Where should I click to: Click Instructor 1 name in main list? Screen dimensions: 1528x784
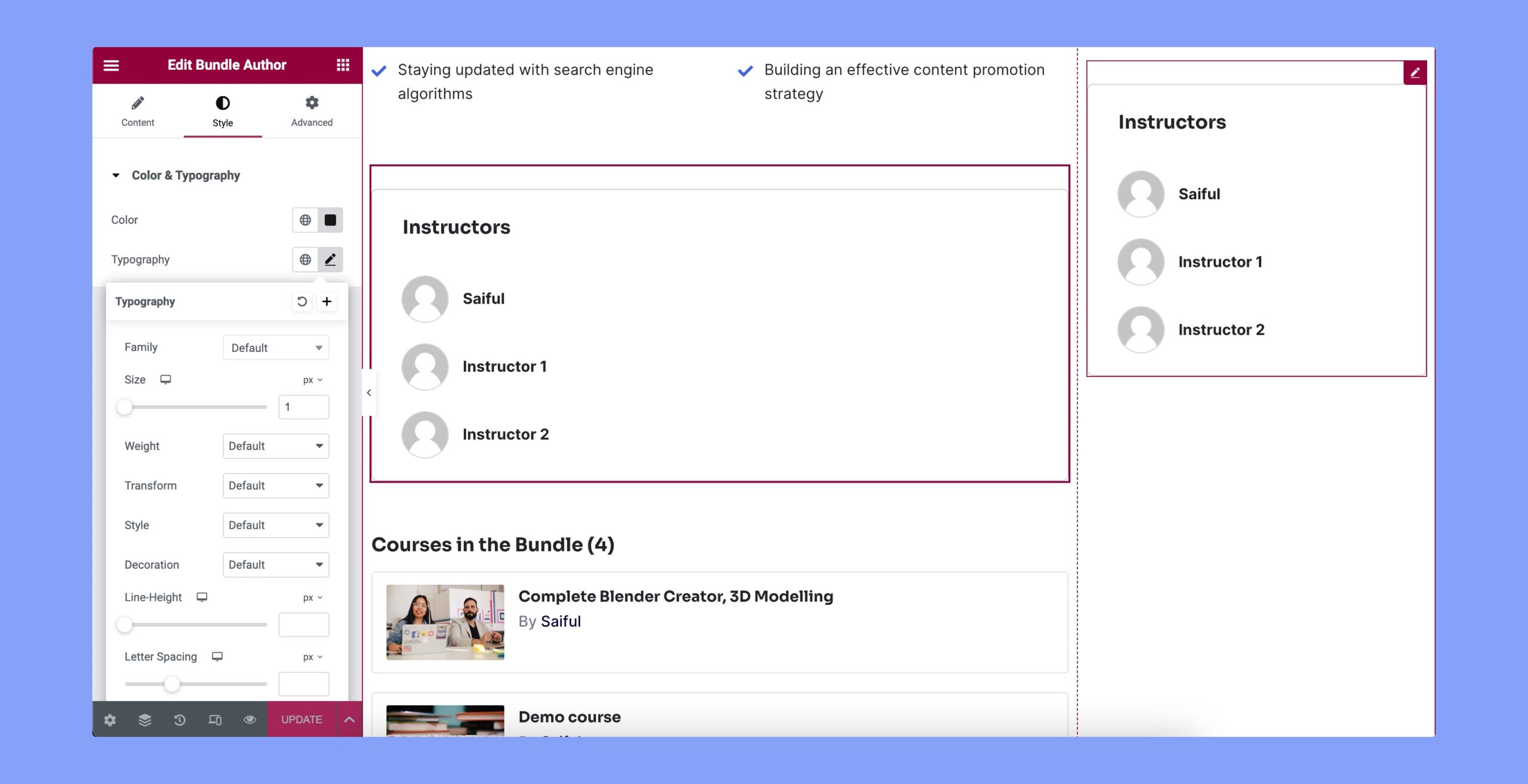pyautogui.click(x=504, y=367)
